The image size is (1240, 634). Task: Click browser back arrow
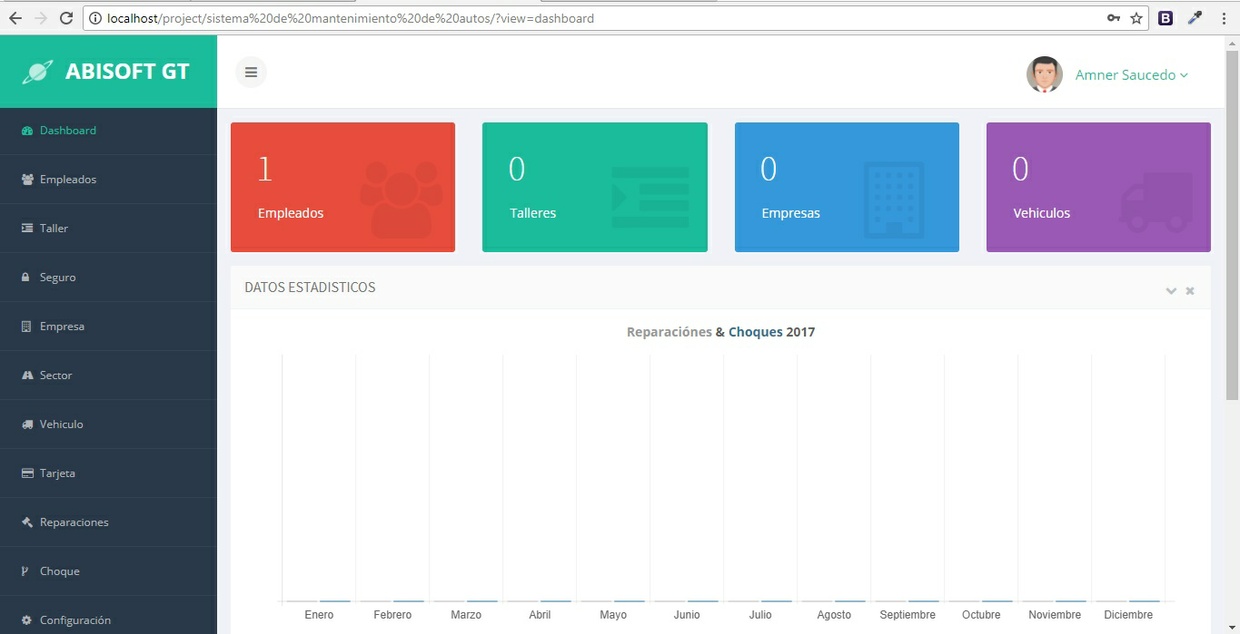point(15,18)
